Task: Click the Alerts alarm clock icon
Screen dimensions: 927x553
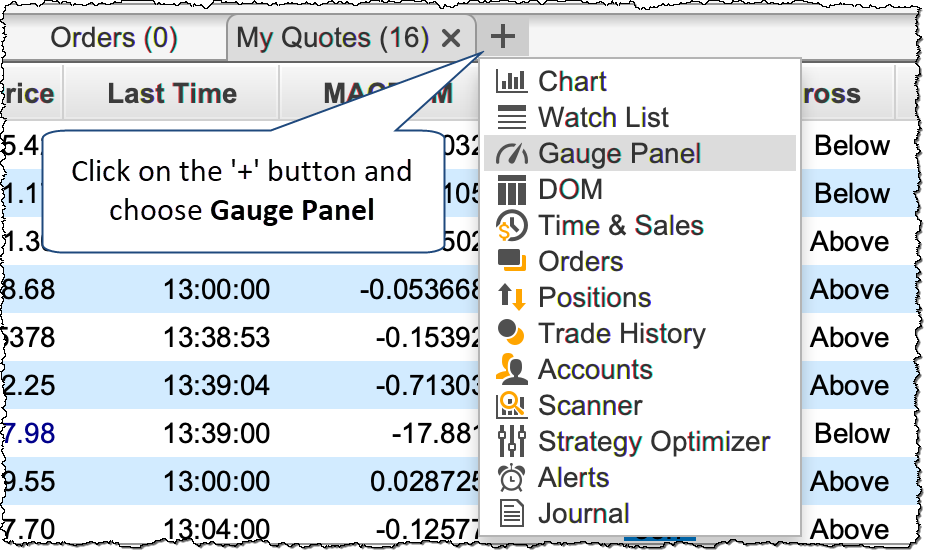Action: tap(511, 478)
